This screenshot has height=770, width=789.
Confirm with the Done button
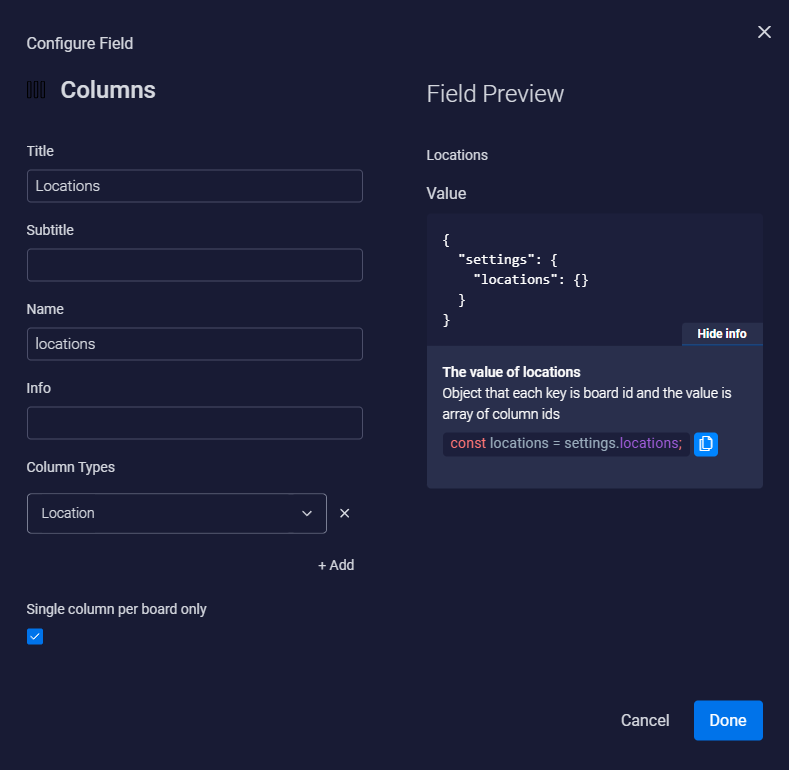pos(728,720)
